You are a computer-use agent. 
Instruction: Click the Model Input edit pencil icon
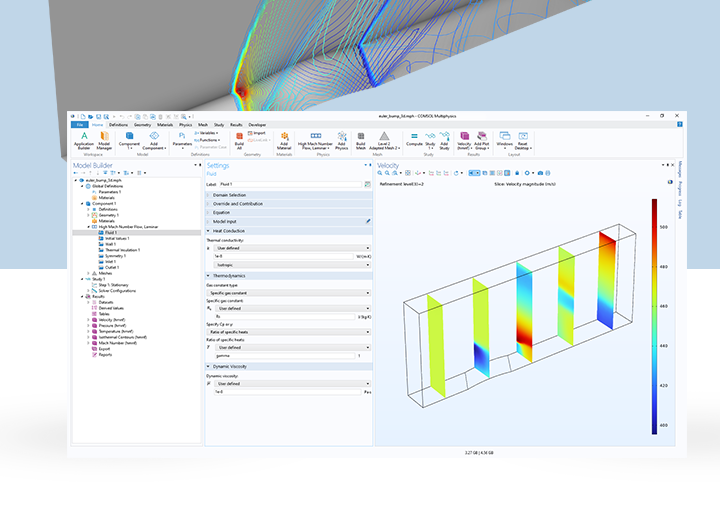tap(368, 221)
